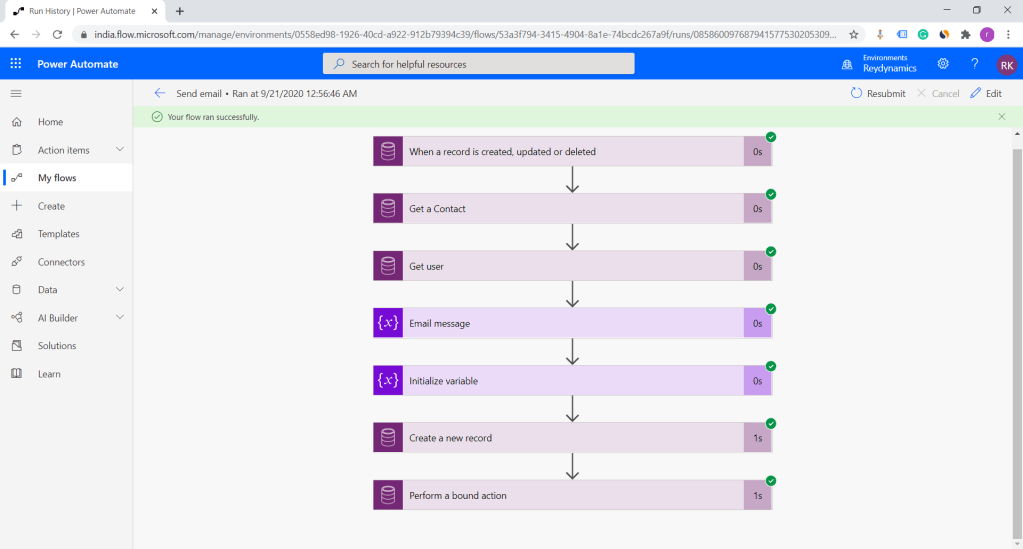Open the app launcher waffle icon
Image resolution: width=1023 pixels, height=549 pixels.
[15, 64]
